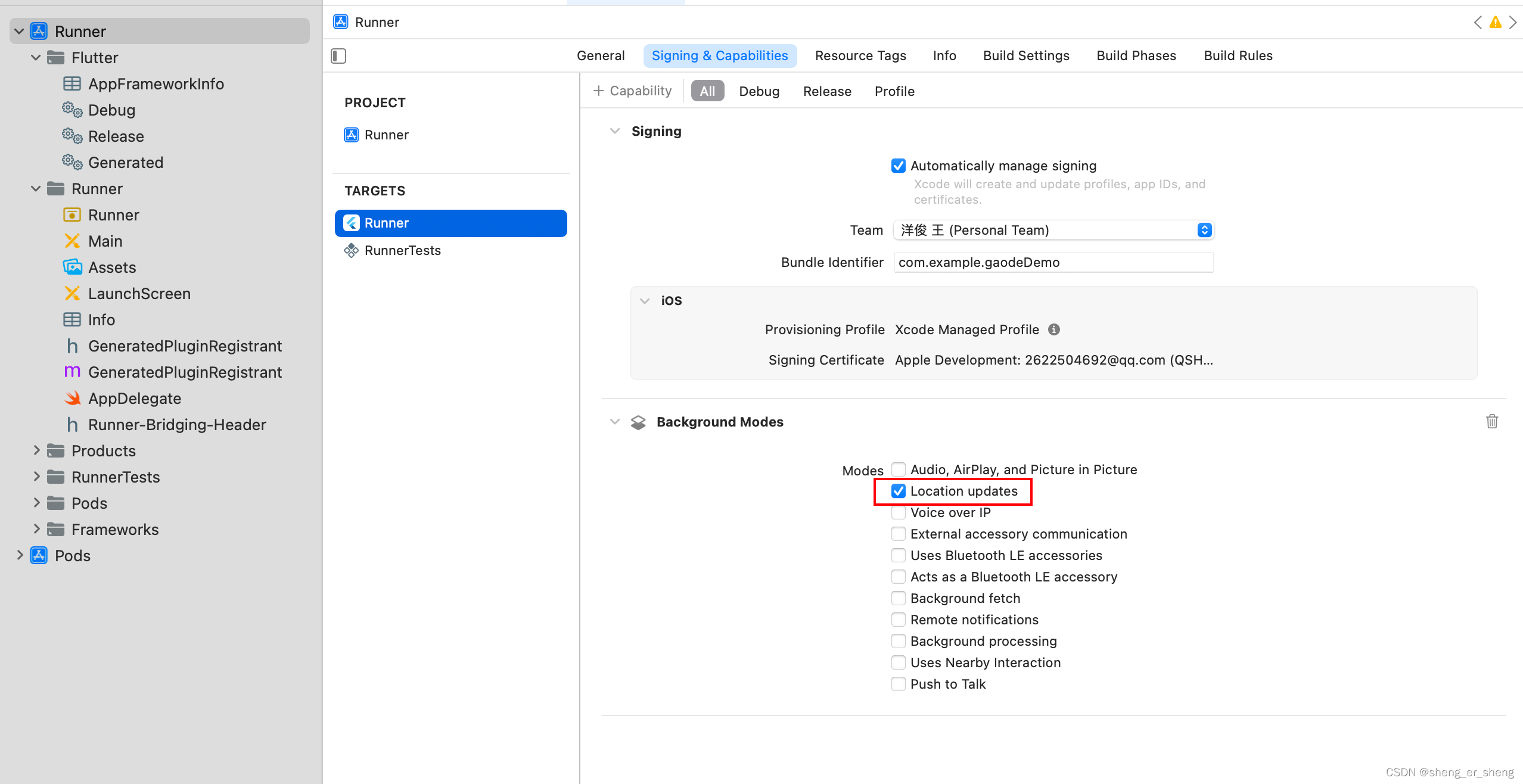Switch to Resource Tags tab
Image resolution: width=1523 pixels, height=784 pixels.
point(860,55)
